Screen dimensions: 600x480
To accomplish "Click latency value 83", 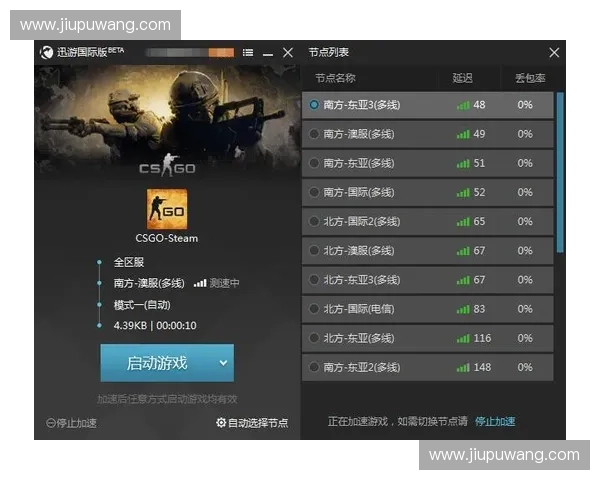I will tap(479, 309).
